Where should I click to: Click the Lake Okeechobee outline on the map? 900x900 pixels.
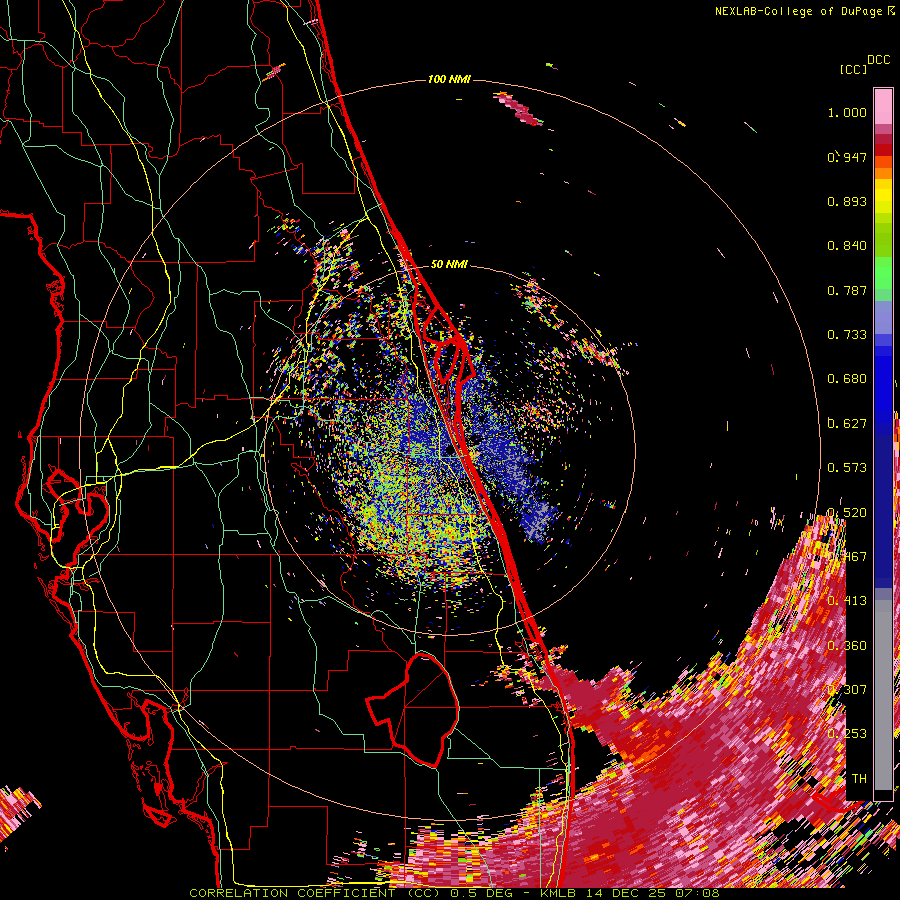click(x=413, y=709)
